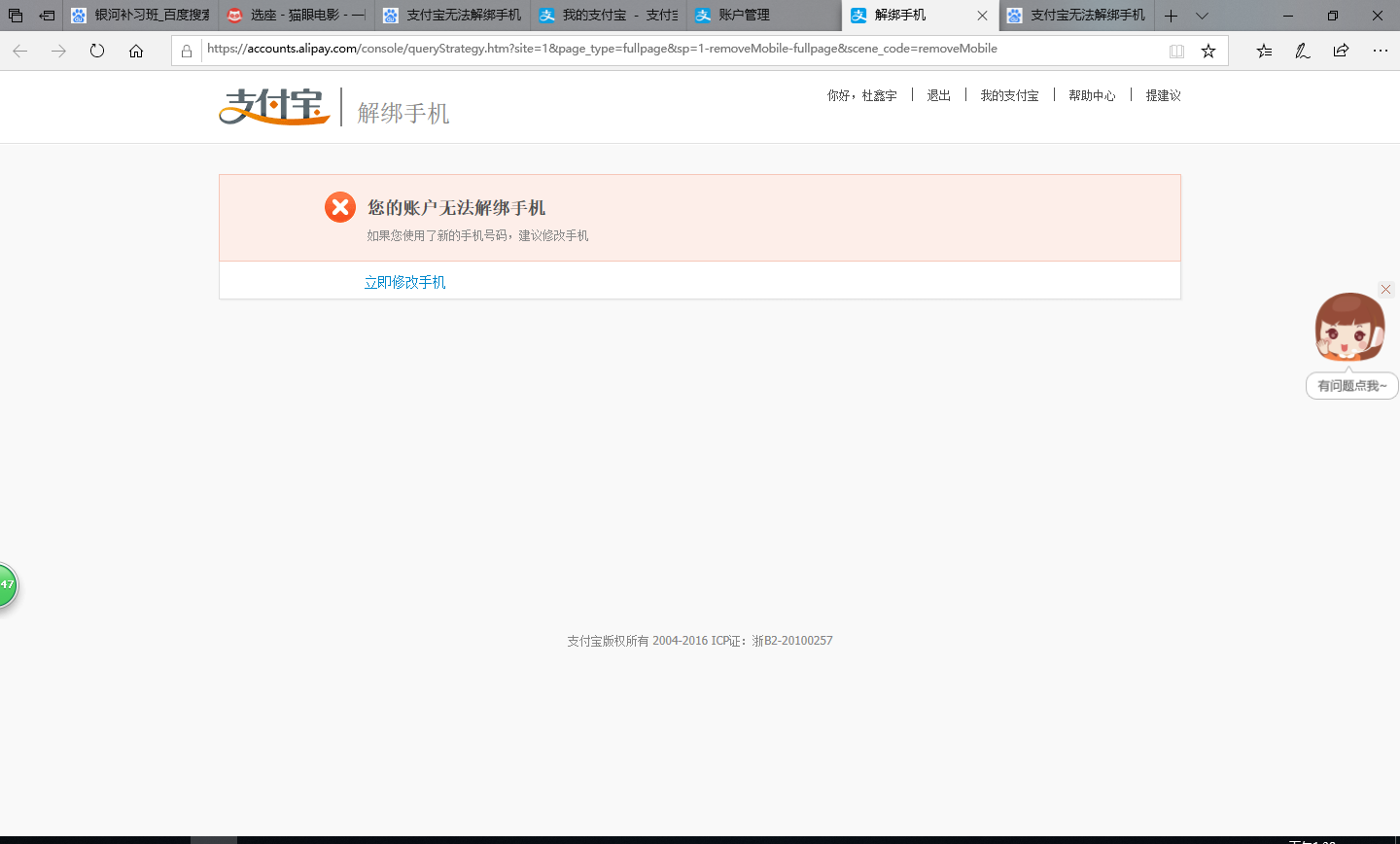Click the Alipay logo
1400x844 pixels.
coord(273,107)
